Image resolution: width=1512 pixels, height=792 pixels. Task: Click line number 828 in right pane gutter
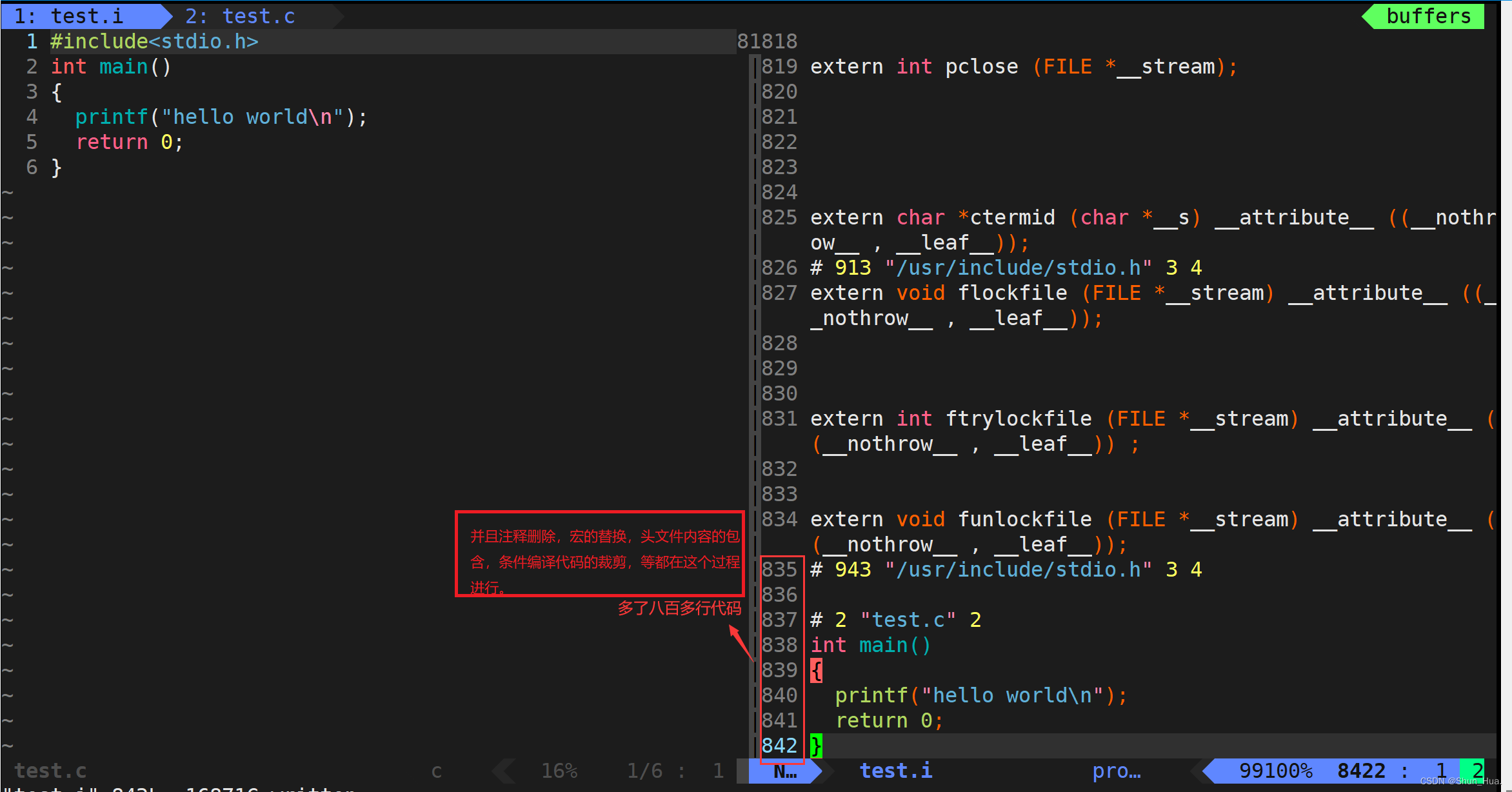click(x=779, y=343)
